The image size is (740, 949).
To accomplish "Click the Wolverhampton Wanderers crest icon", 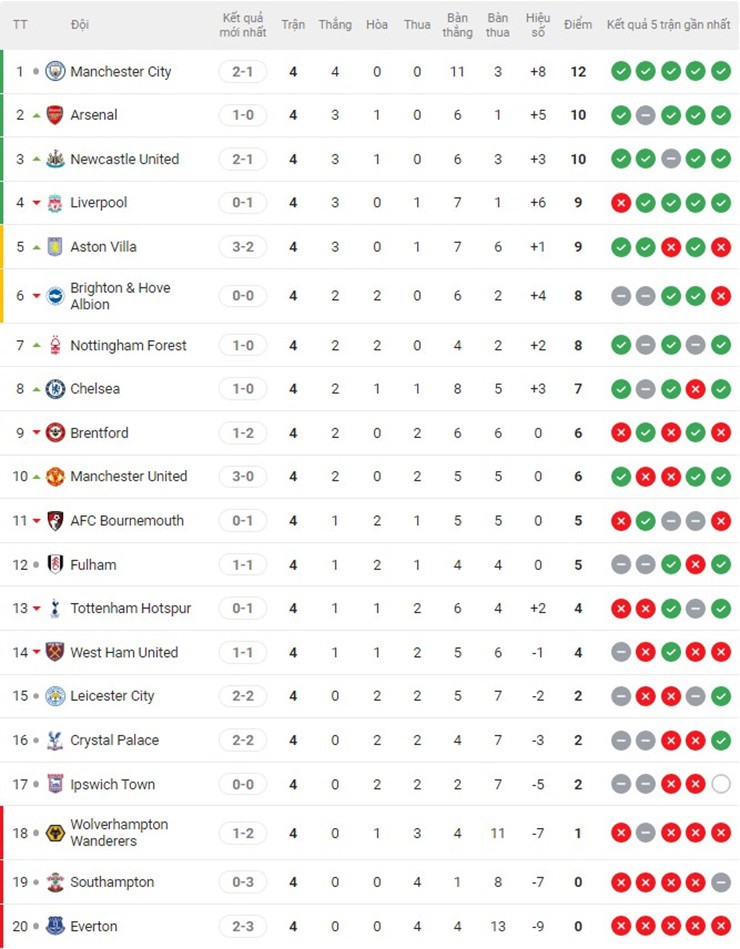I will tap(55, 833).
